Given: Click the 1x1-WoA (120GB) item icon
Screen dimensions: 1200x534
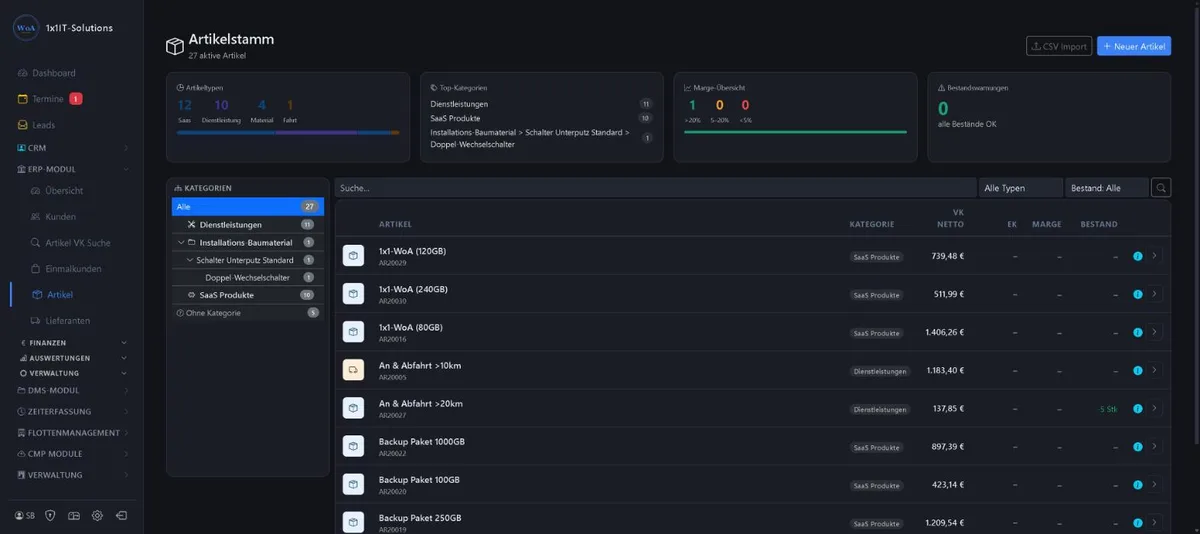Looking at the screenshot, I should (353, 256).
